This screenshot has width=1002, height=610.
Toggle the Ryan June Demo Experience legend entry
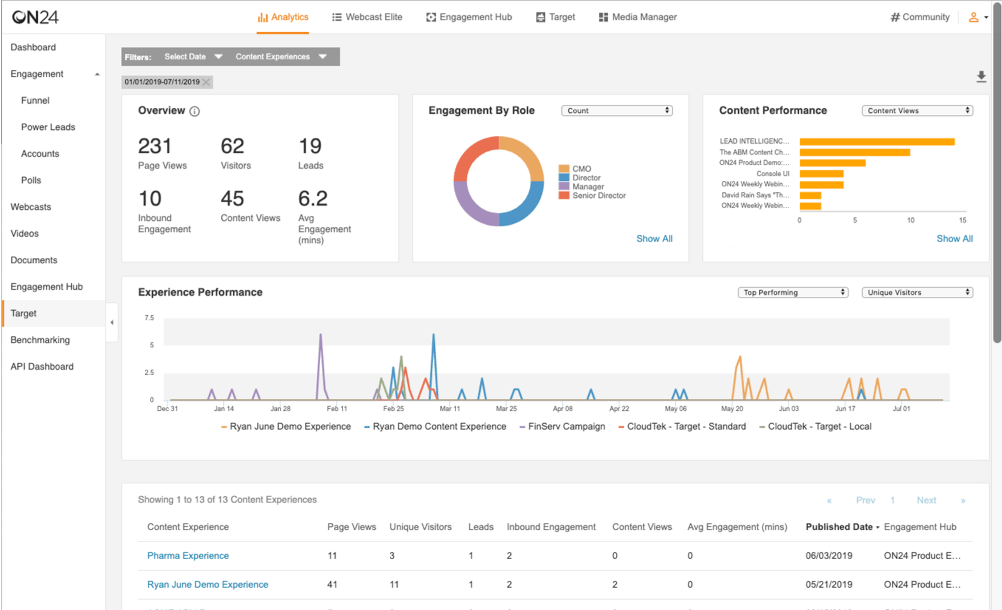click(x=286, y=427)
